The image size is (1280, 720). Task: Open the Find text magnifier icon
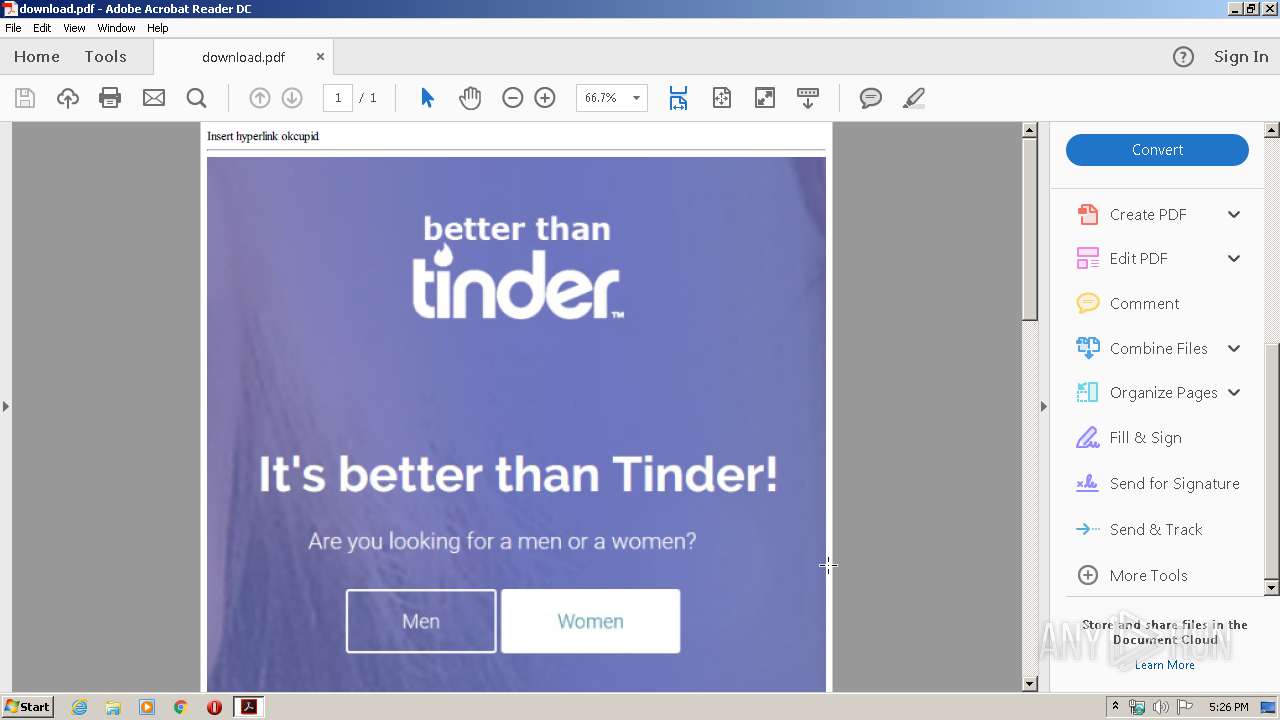point(197,98)
